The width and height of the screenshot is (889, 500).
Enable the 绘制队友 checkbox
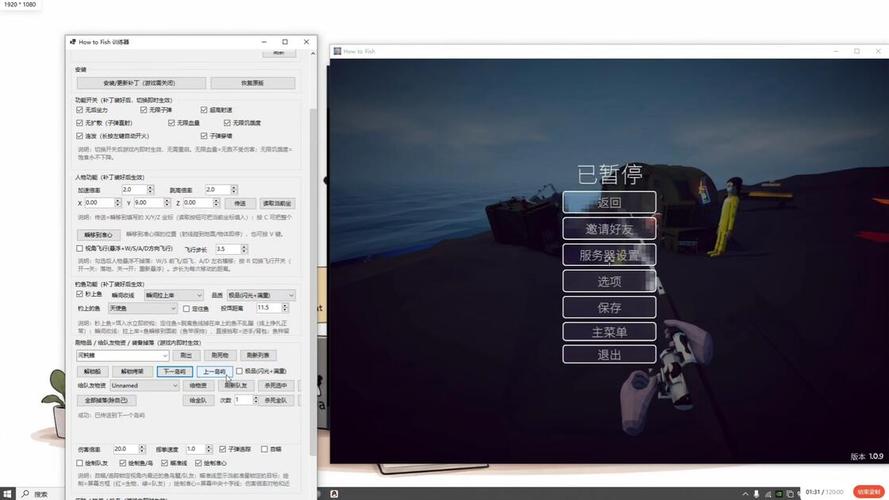pyautogui.click(x=79, y=463)
